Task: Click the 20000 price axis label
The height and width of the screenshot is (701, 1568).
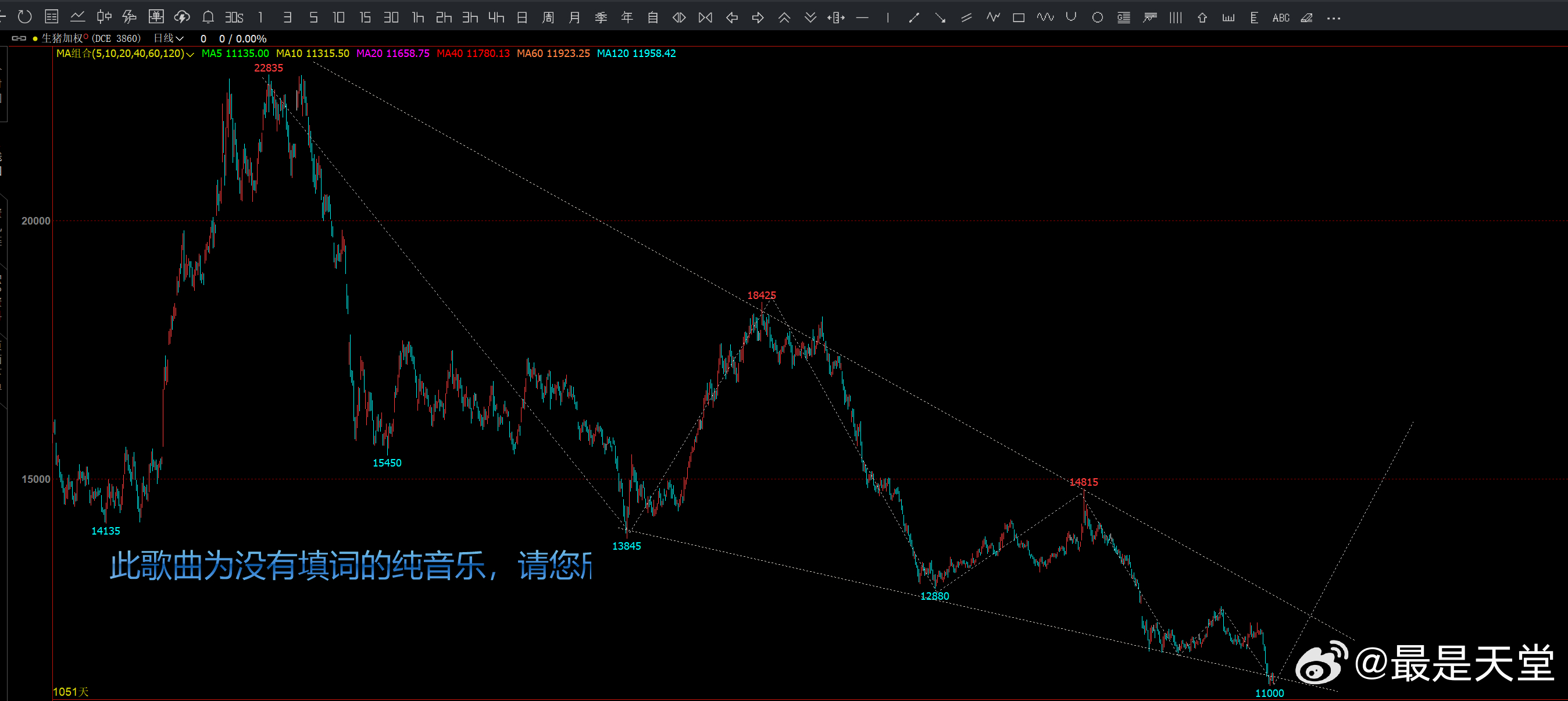Action: [35, 220]
